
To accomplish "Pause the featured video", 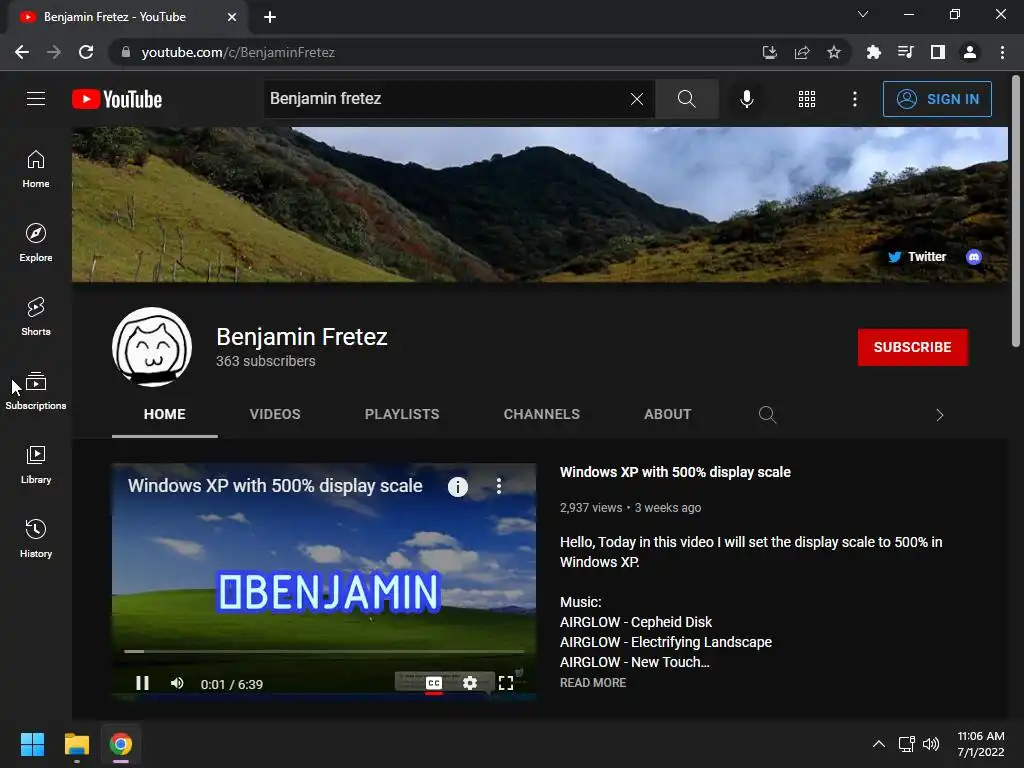I will click(x=142, y=683).
